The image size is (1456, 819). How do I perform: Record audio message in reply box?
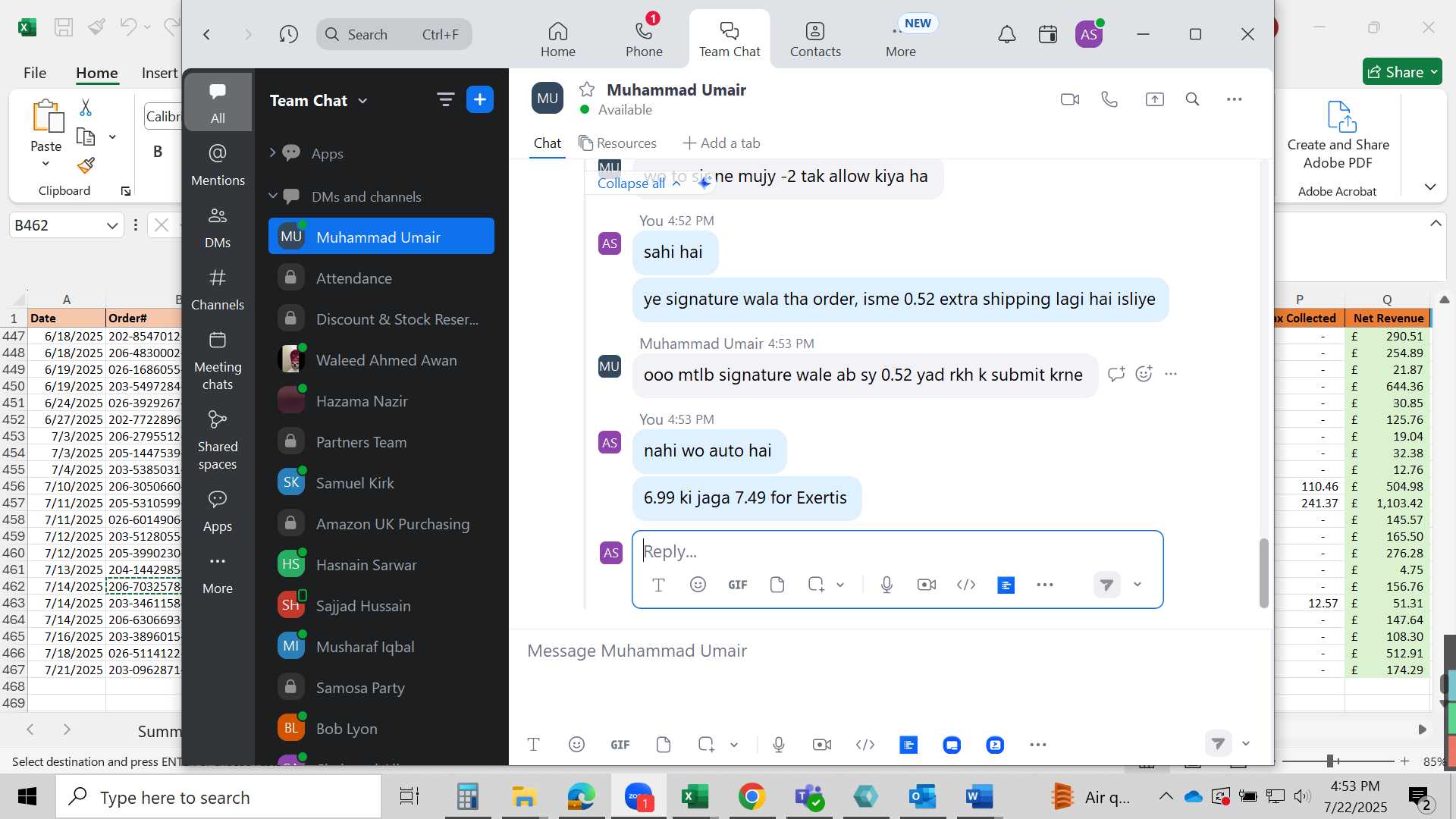(x=886, y=585)
